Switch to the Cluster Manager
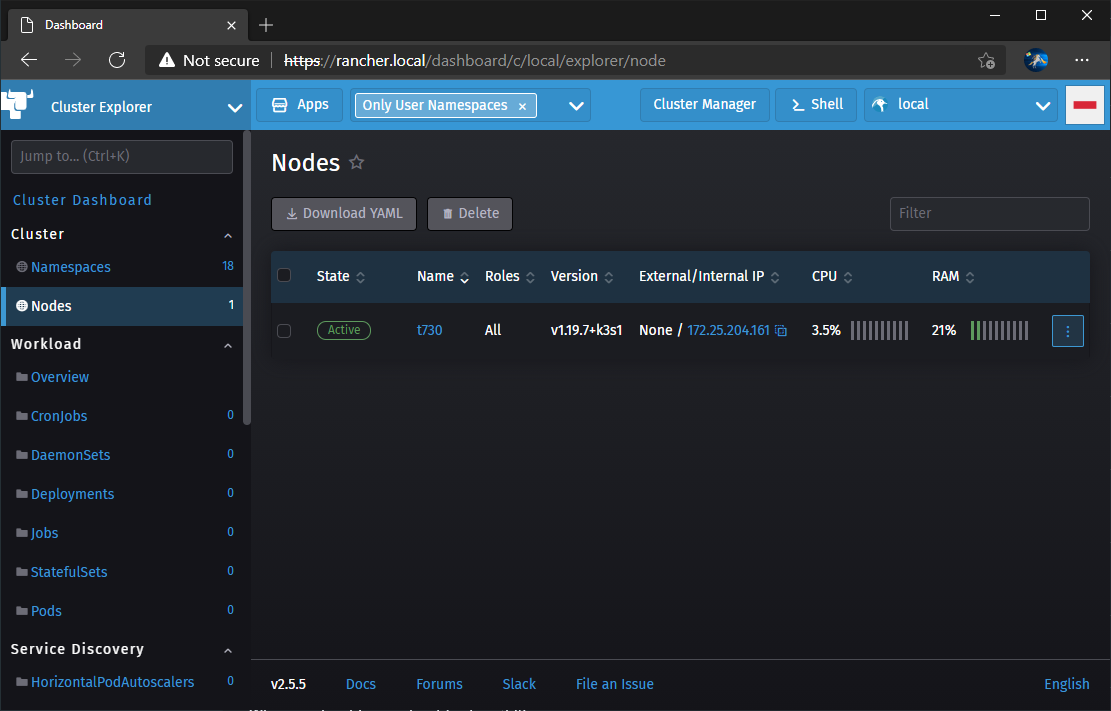The image size is (1111, 711). pos(705,104)
